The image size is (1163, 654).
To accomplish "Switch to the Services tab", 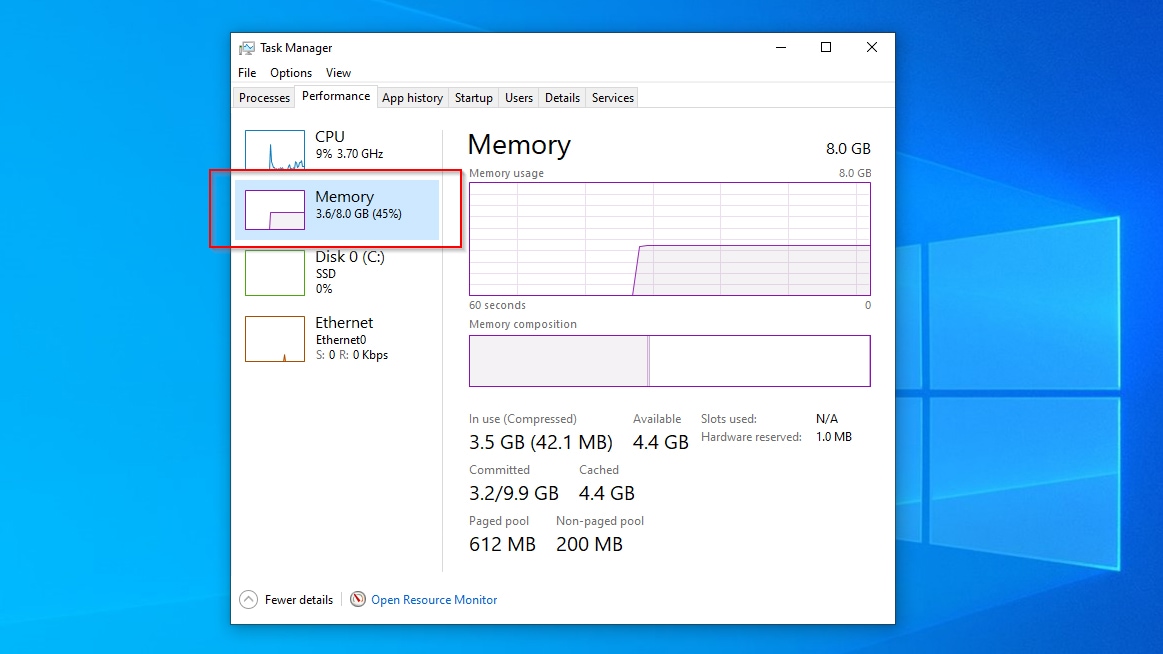I will [613, 98].
